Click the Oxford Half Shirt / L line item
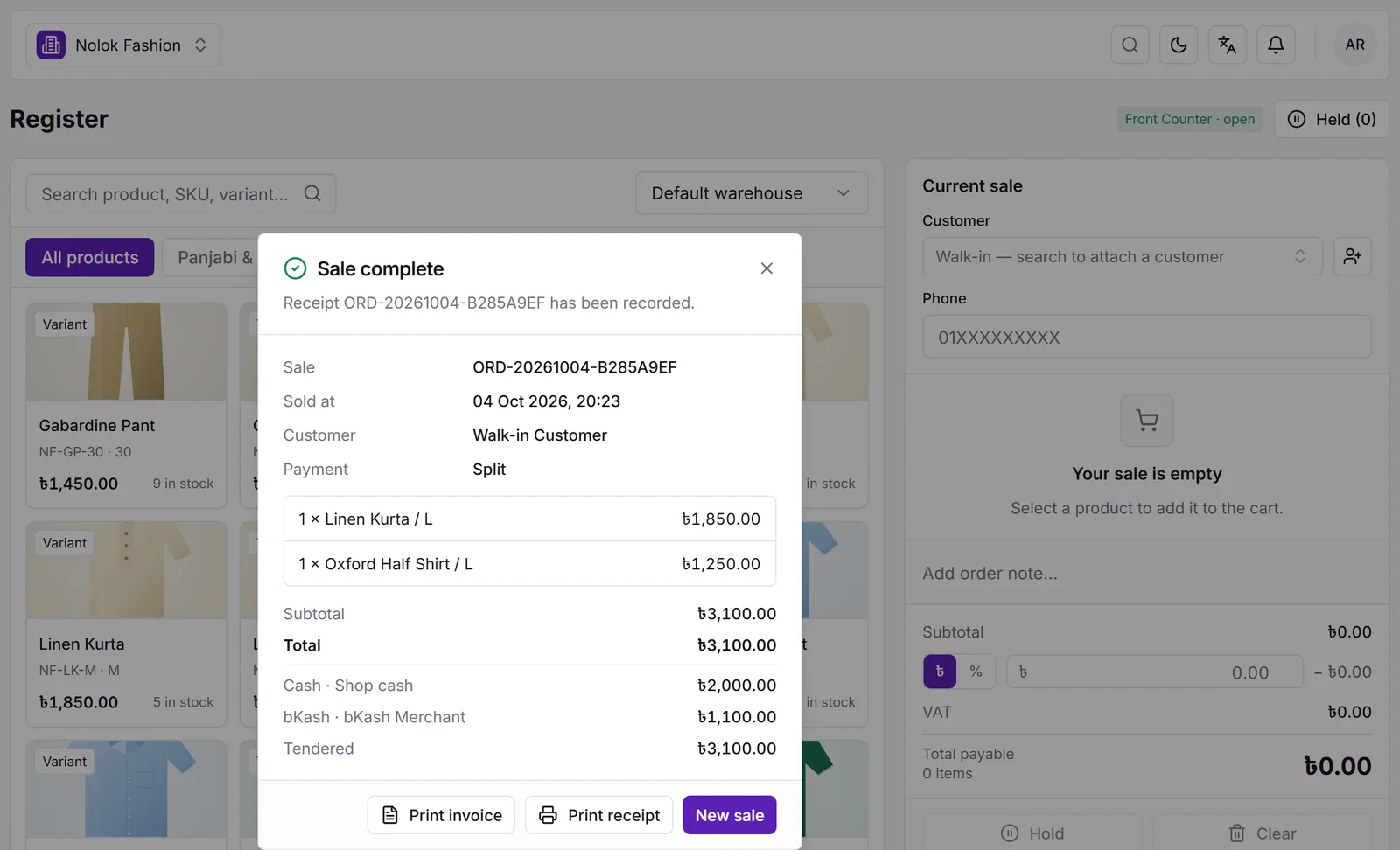 (x=529, y=564)
